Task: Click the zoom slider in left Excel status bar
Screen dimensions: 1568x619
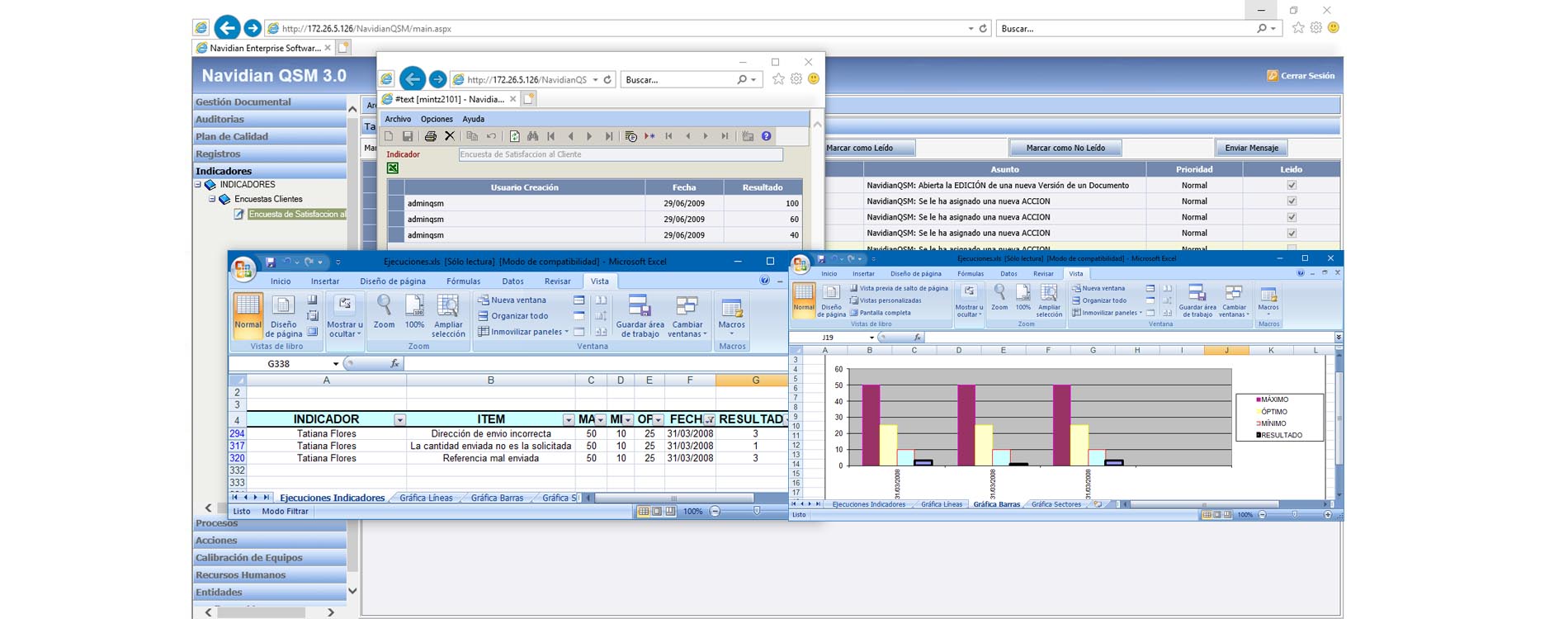Action: pyautogui.click(x=756, y=512)
